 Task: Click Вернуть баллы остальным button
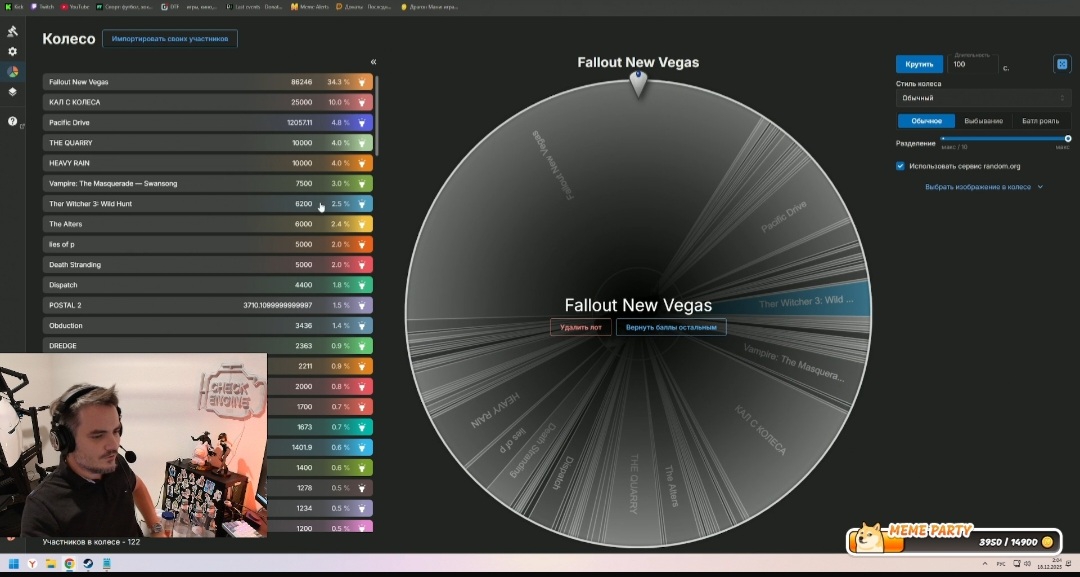[x=671, y=327]
